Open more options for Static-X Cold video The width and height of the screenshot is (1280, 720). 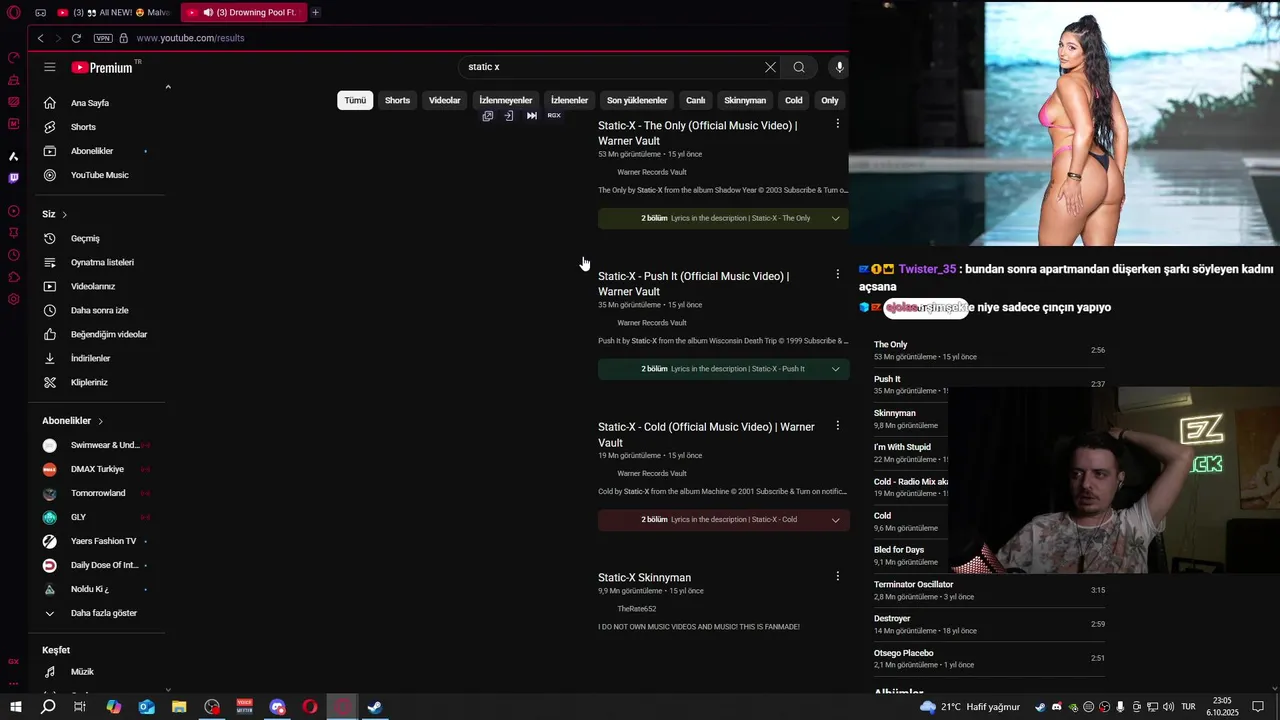(838, 425)
